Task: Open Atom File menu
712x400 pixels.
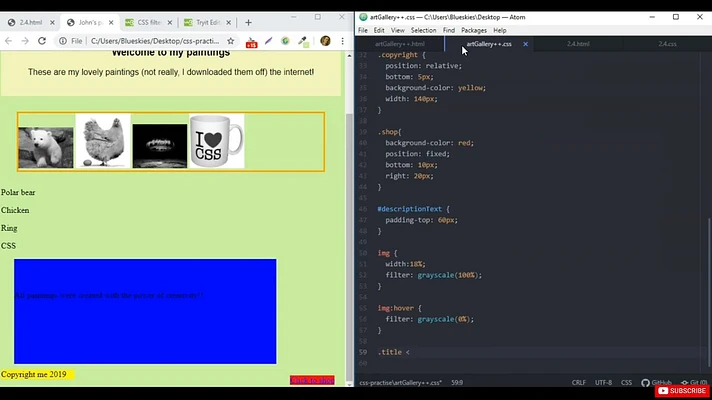Action: pyautogui.click(x=363, y=30)
